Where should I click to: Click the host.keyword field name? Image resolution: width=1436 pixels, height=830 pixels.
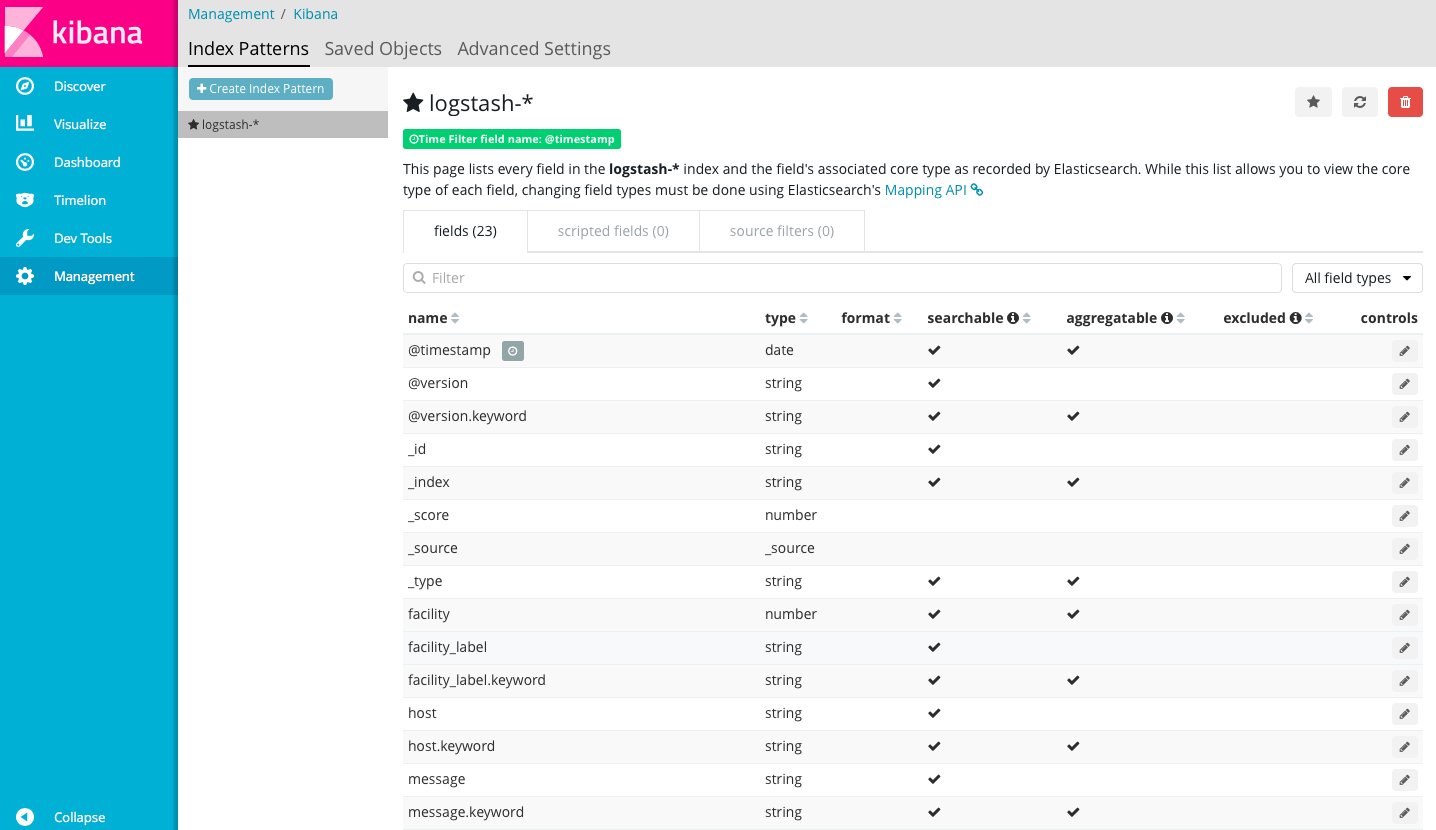tap(451, 747)
